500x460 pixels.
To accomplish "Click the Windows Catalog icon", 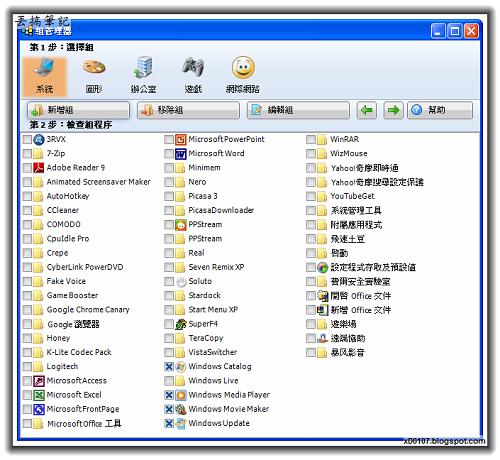I will (x=181, y=367).
